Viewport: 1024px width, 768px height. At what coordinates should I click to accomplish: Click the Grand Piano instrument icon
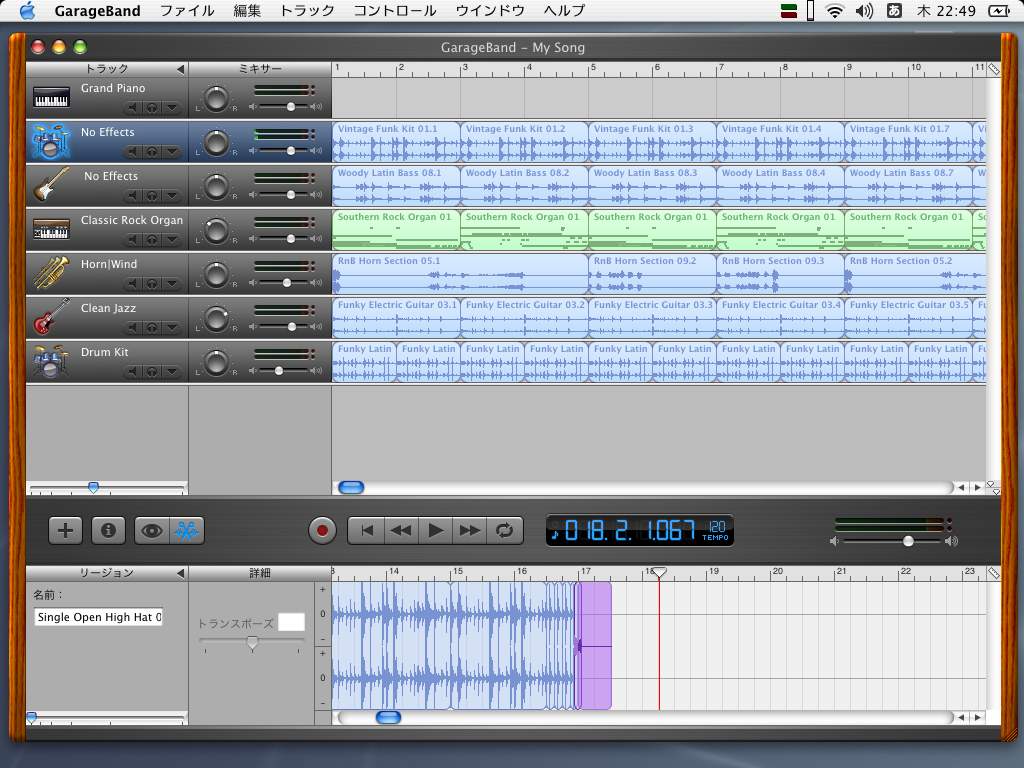coord(51,97)
